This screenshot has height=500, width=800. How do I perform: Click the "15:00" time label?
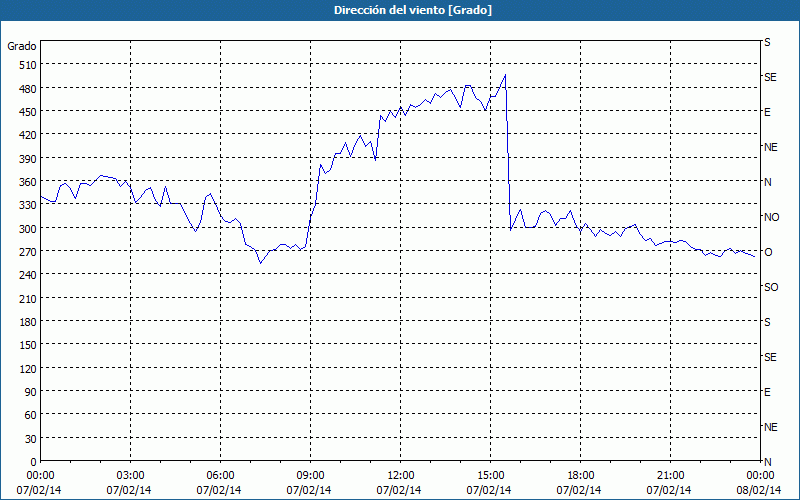pyautogui.click(x=490, y=476)
